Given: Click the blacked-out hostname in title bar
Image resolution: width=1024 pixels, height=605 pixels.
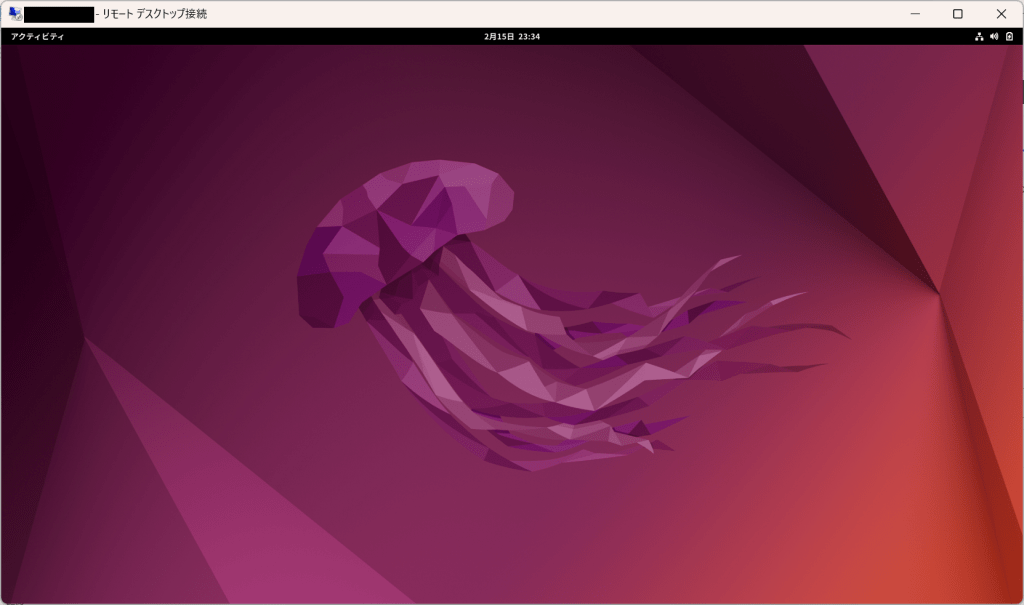Looking at the screenshot, I should [58, 14].
